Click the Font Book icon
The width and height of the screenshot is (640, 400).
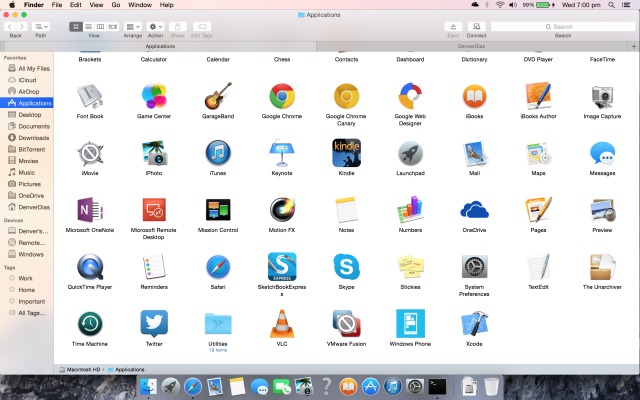click(90, 96)
